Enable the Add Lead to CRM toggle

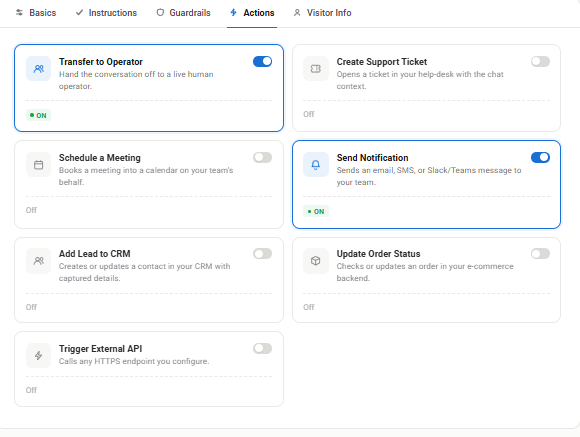263,254
